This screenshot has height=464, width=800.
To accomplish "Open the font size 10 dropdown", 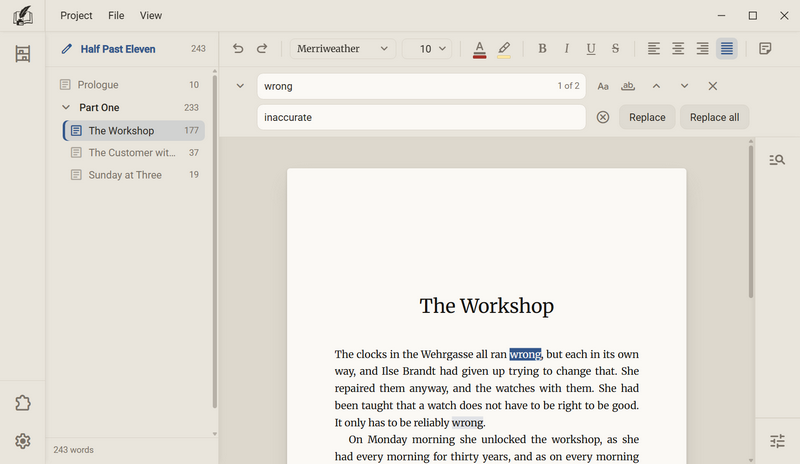I will tap(427, 48).
